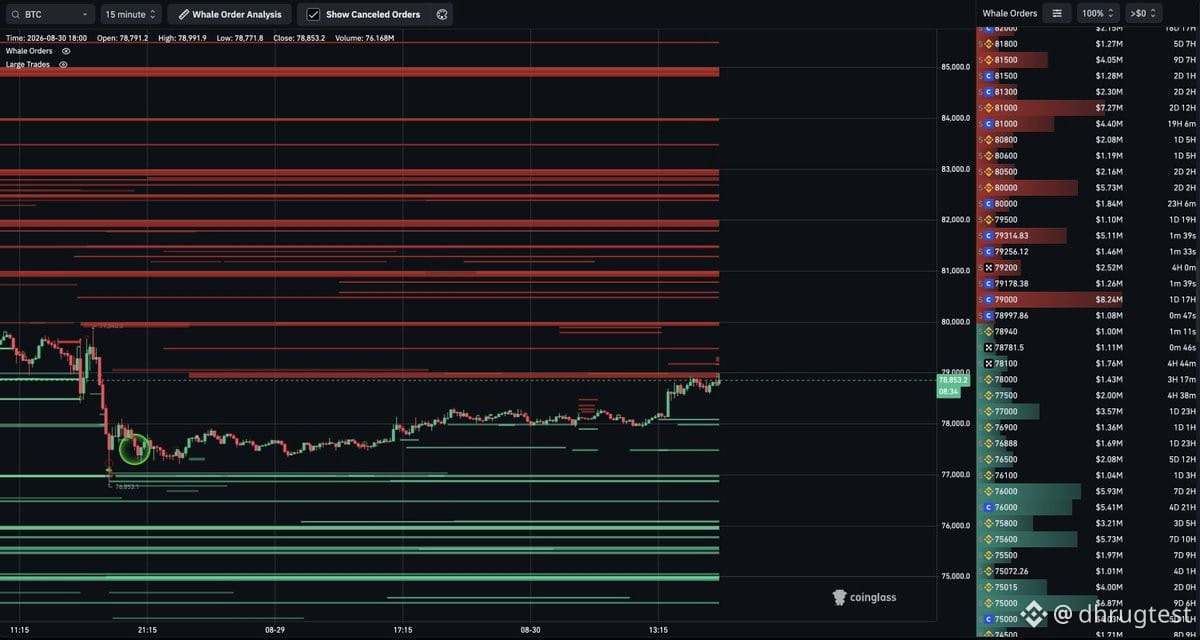Click the Whale Order Analysis button
This screenshot has height=640, width=1200.
230,14
